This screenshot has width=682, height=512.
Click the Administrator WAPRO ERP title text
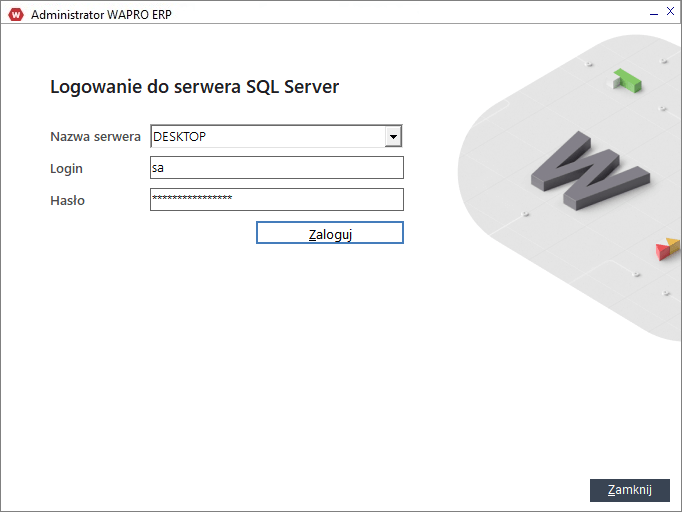pyautogui.click(x=101, y=15)
